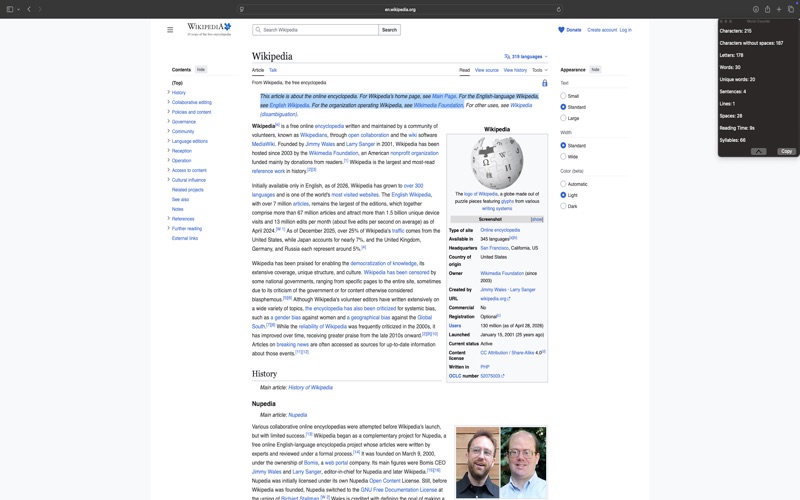The image size is (800, 500).
Task: Switch to the Article tab
Action: 258,70
